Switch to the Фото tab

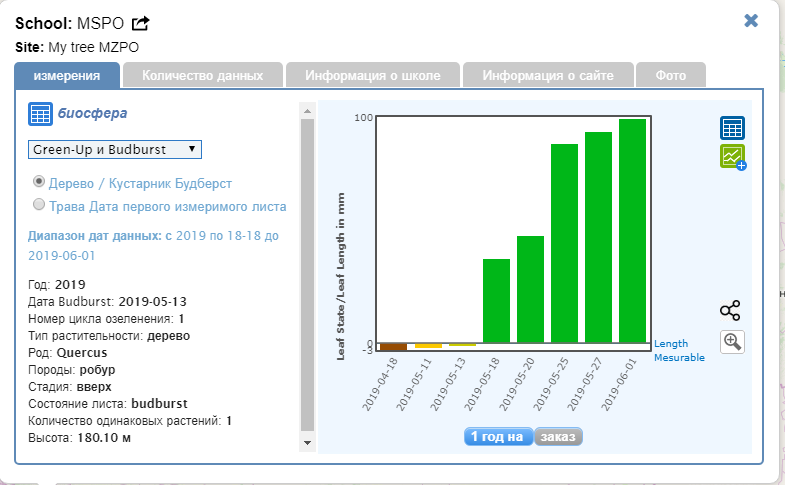[x=670, y=75]
